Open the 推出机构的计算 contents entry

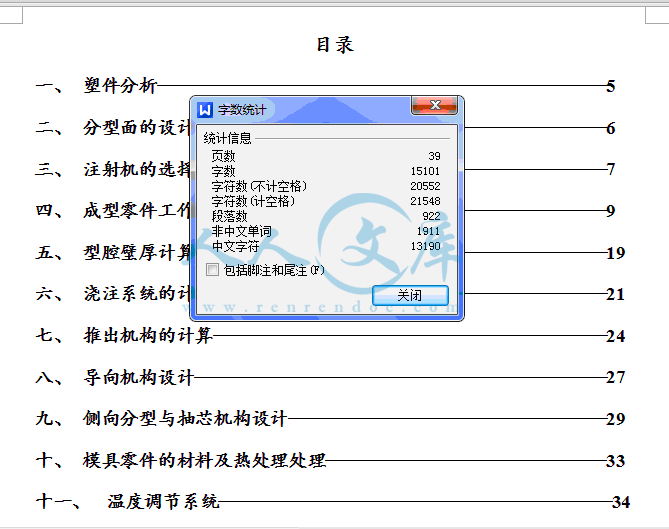pyautogui.click(x=148, y=335)
